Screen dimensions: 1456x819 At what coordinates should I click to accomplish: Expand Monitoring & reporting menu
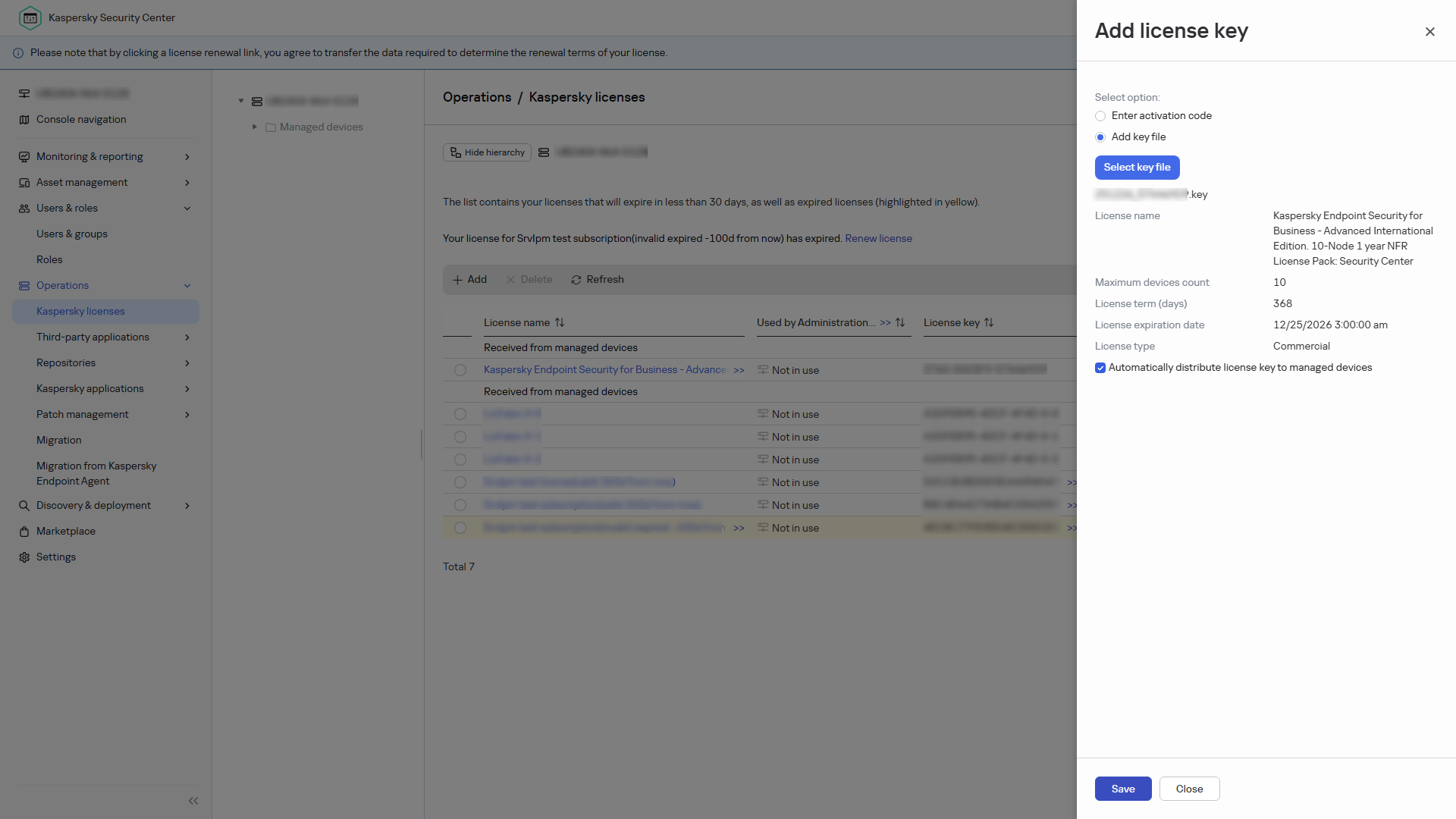187,157
